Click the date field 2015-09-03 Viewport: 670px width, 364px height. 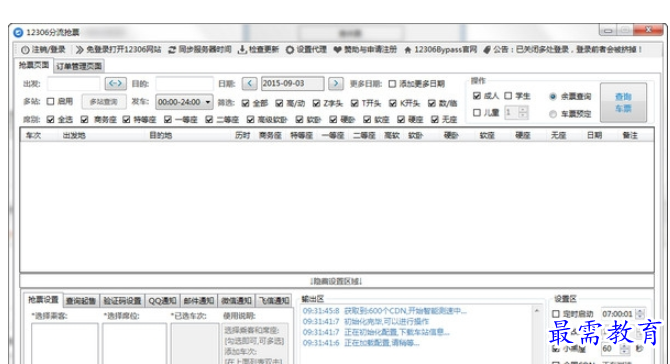(293, 83)
